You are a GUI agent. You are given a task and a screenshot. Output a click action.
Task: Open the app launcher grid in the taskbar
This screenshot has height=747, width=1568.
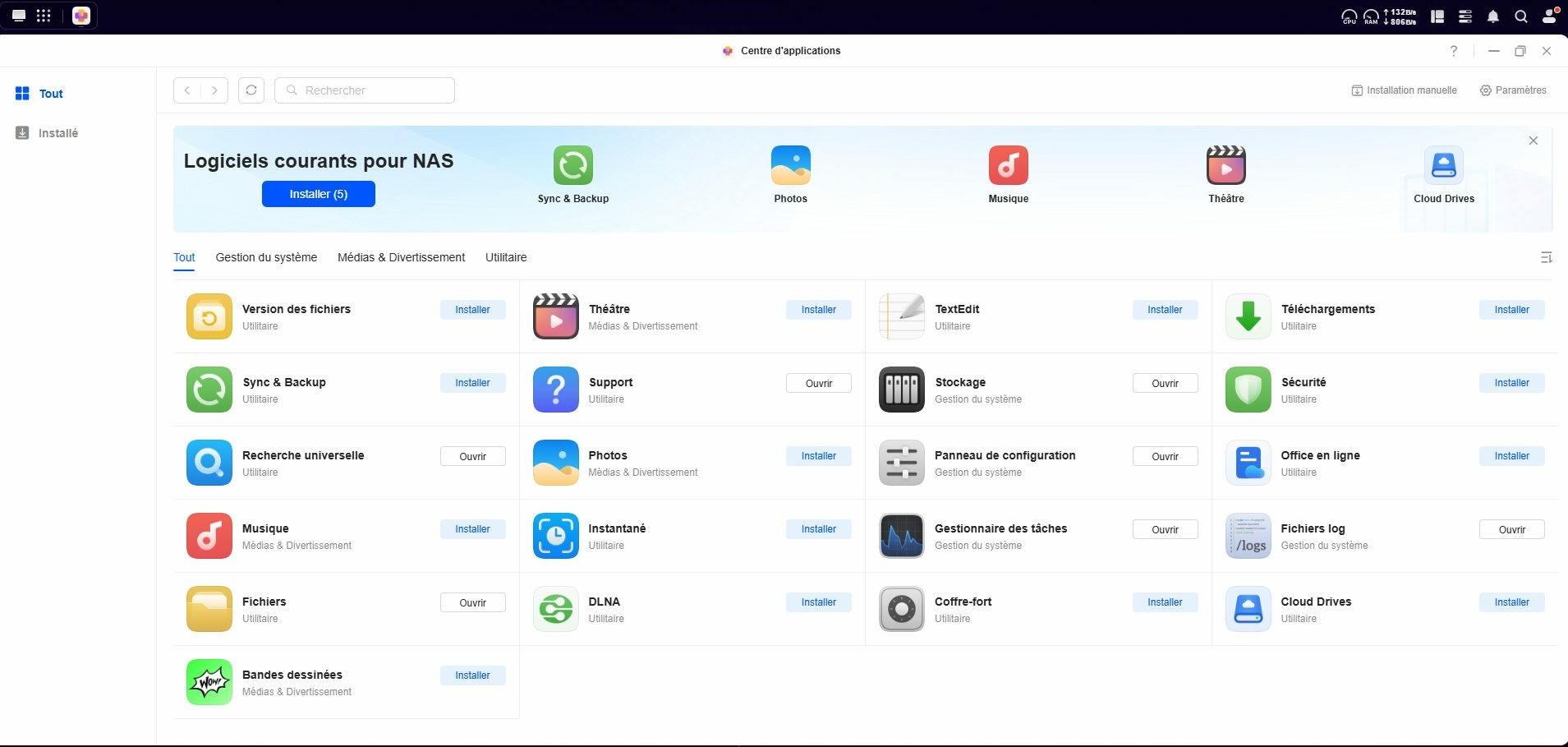click(x=44, y=16)
